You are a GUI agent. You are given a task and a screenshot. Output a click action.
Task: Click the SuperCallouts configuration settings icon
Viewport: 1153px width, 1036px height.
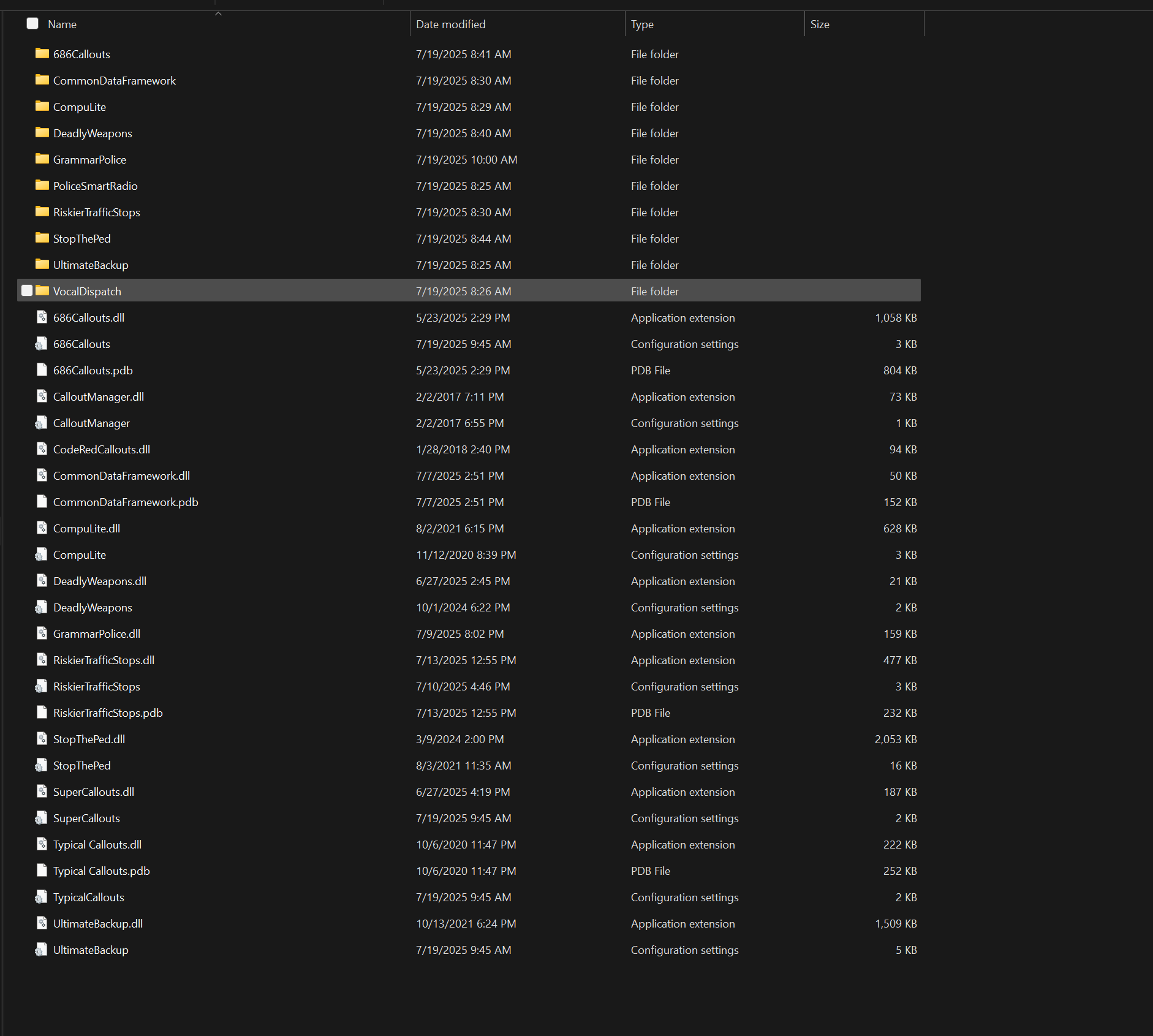click(41, 817)
